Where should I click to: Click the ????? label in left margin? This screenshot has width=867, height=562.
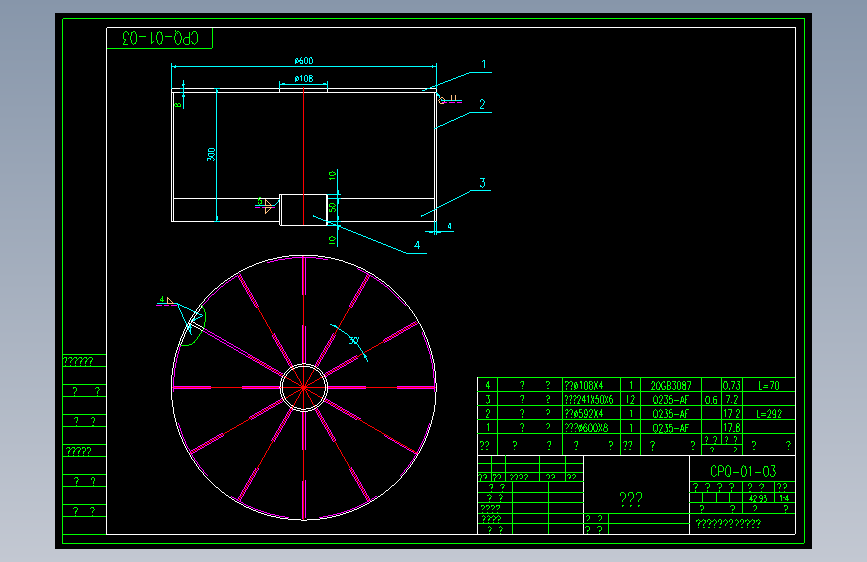[x=79, y=451]
